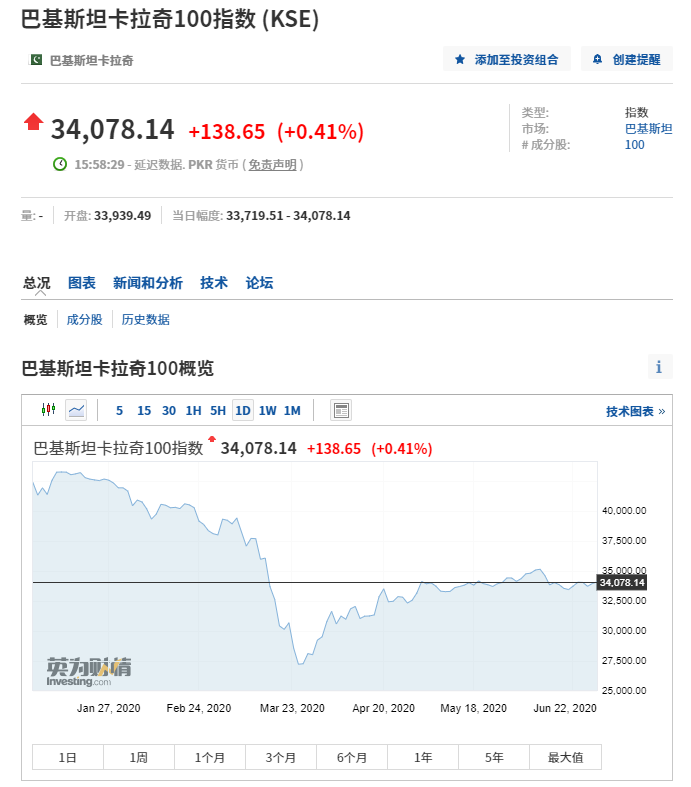Set chart interval to 5 minutes
Image resolution: width=691 pixels, height=787 pixels.
point(120,410)
